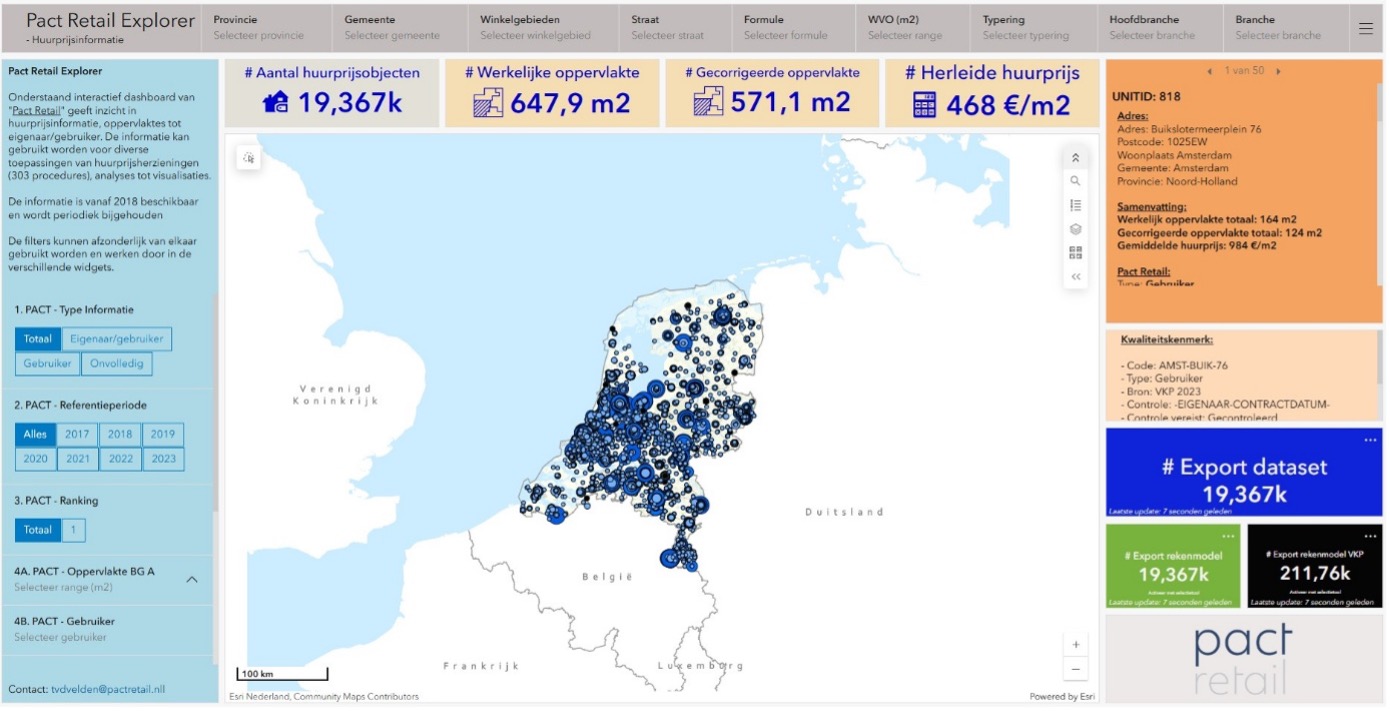This screenshot has width=1390, height=711.
Task: Show the map legend list
Action: coord(1075,205)
